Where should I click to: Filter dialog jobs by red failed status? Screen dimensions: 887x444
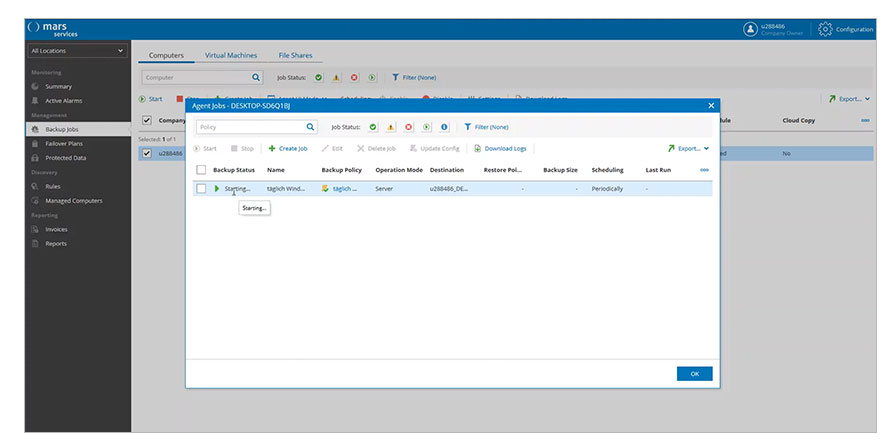click(408, 127)
